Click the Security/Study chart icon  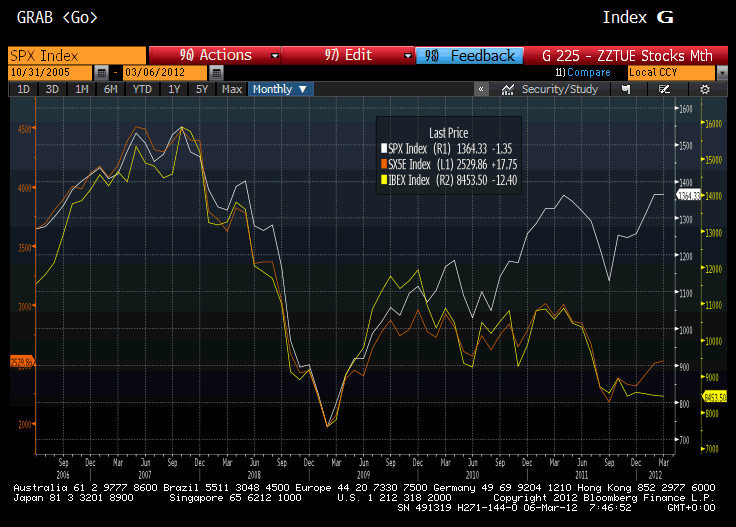pyautogui.click(x=507, y=89)
